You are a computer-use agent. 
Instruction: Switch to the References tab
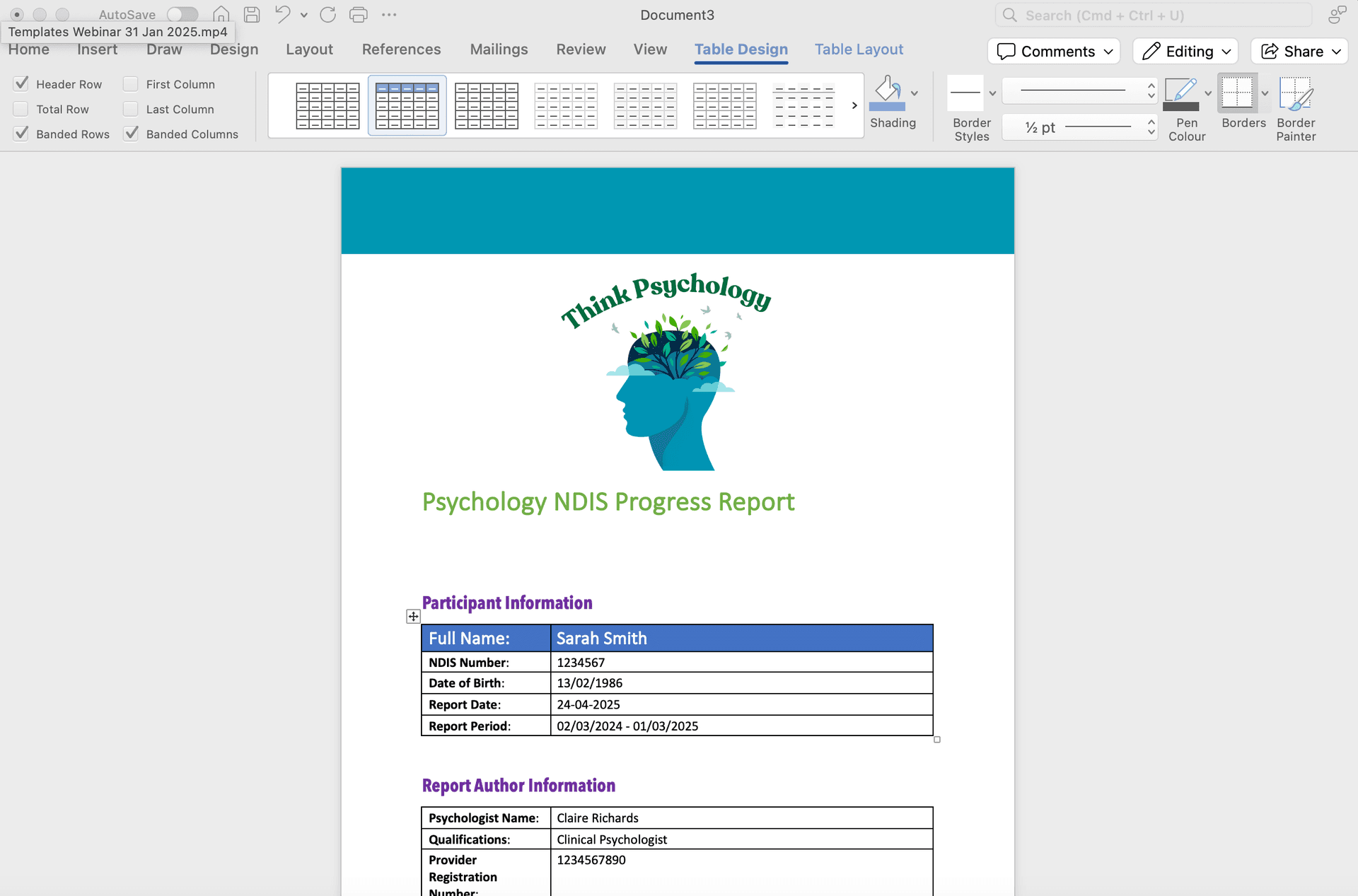[401, 49]
